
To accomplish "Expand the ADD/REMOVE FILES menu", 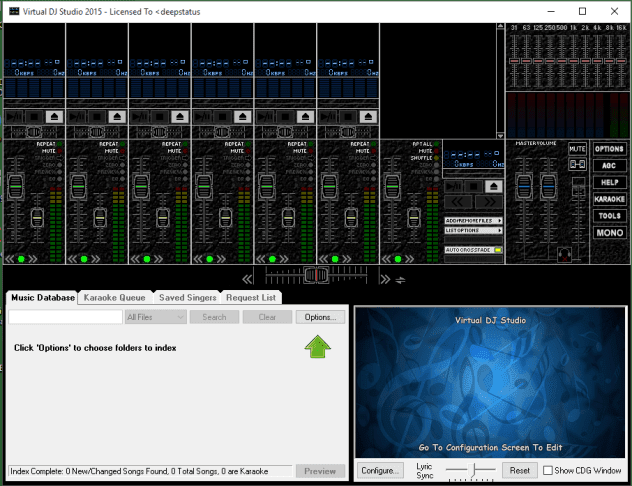I will coord(474,221).
